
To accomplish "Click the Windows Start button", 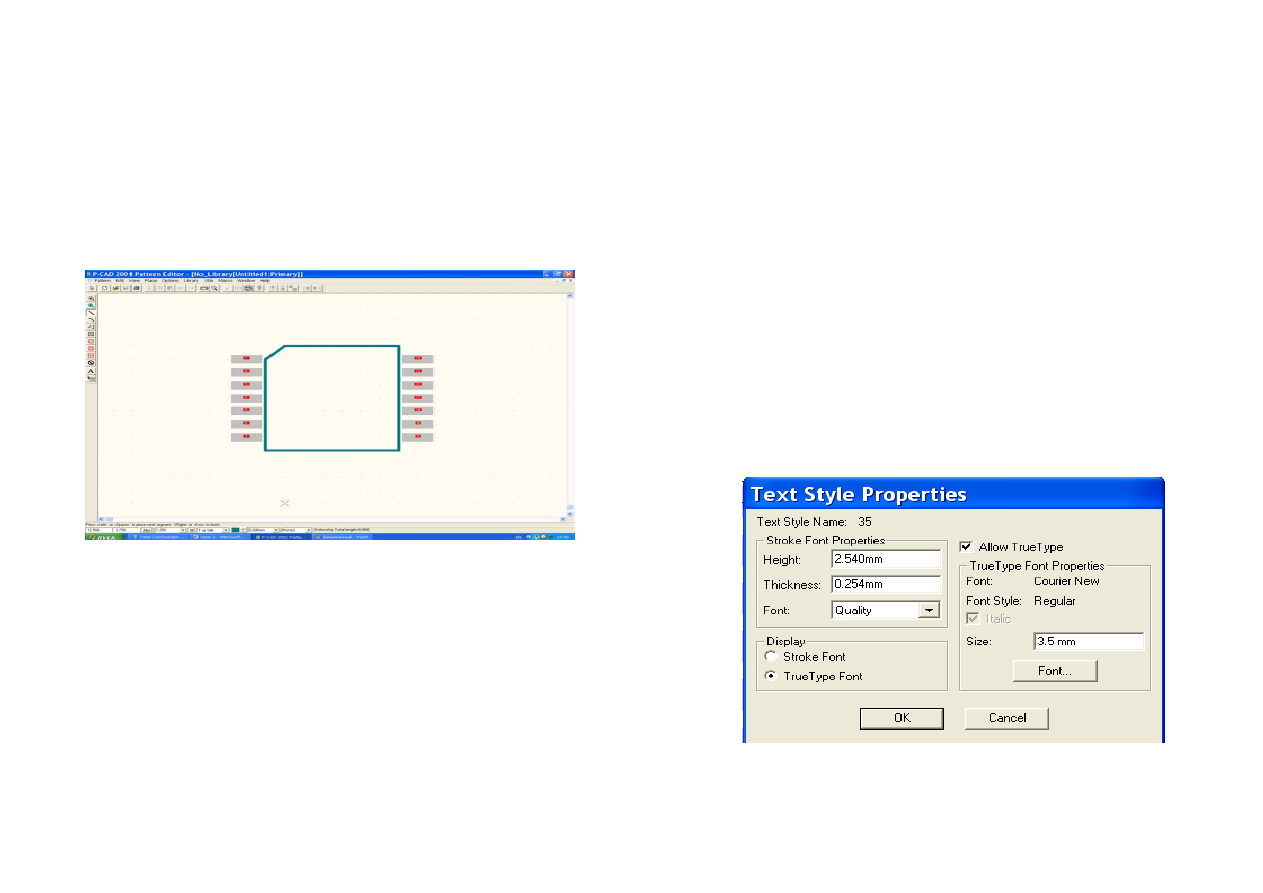I will pos(106,537).
